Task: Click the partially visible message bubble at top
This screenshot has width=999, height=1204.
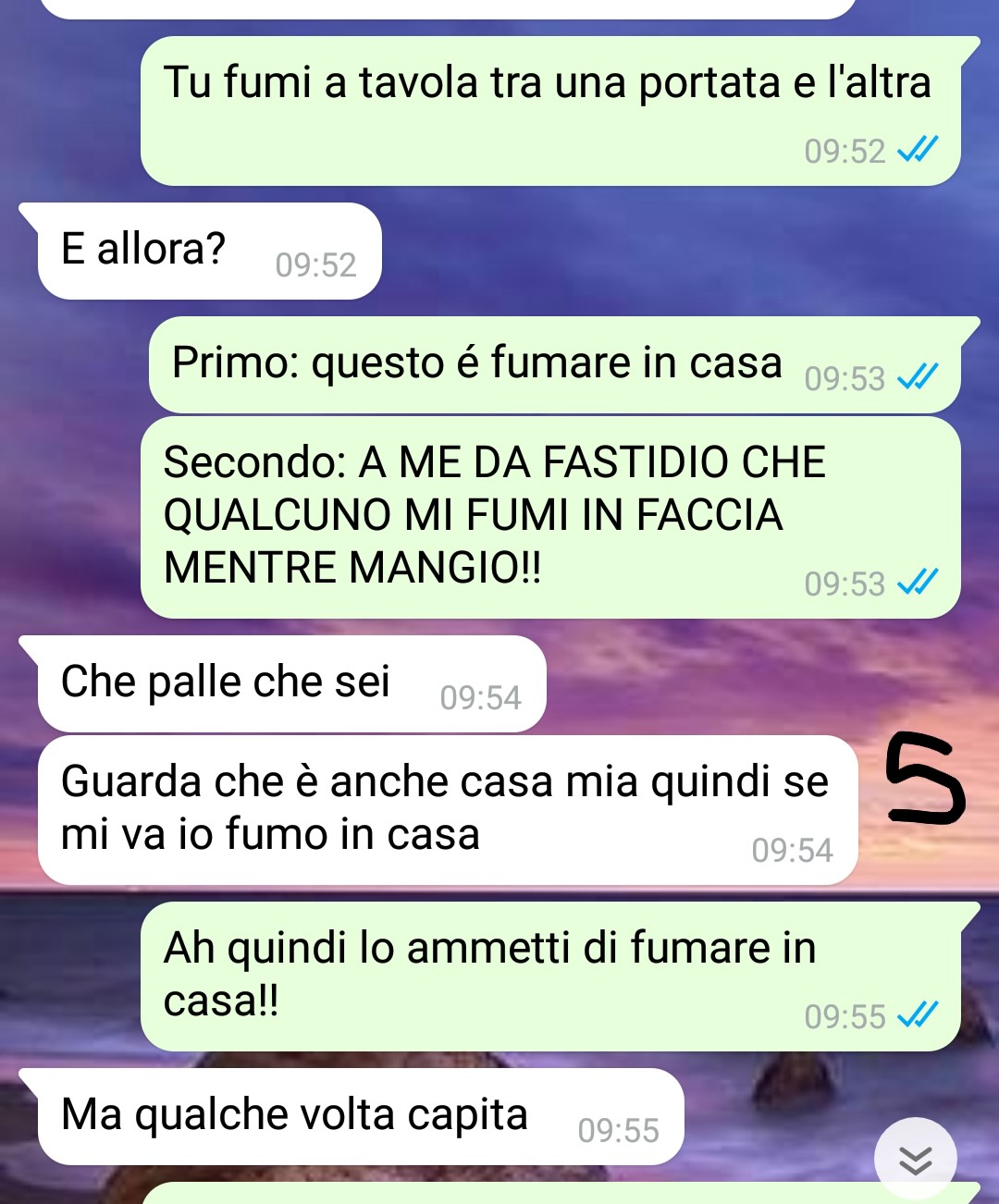Action: pos(449,8)
